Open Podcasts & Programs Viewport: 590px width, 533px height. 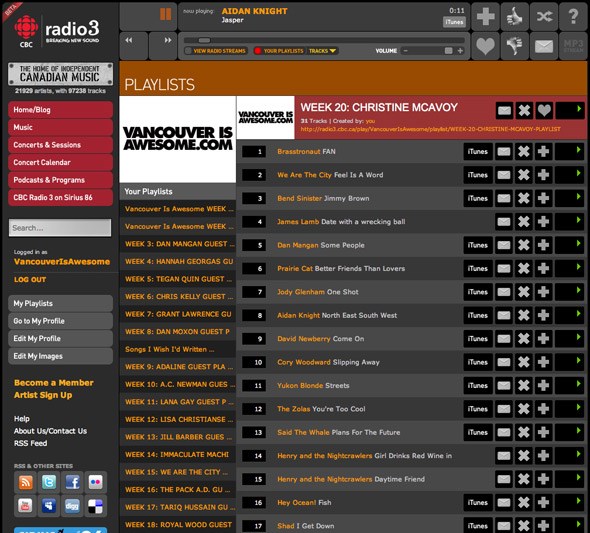coord(60,180)
